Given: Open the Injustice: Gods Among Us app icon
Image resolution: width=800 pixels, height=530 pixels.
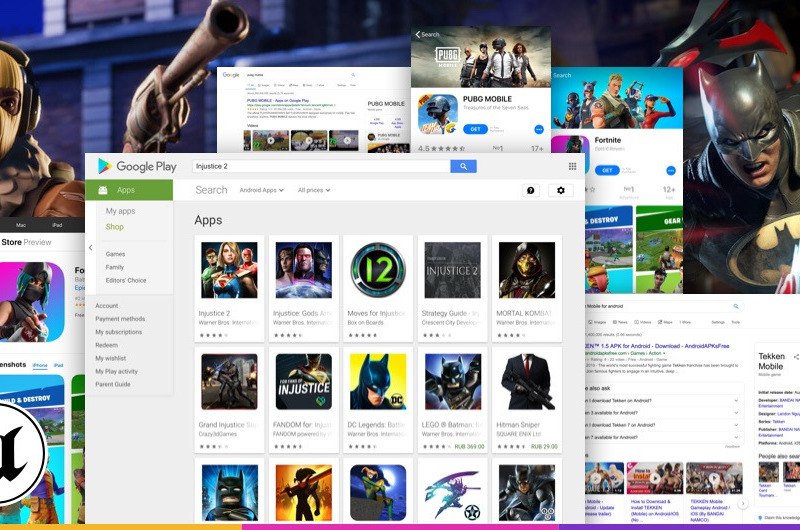Looking at the screenshot, I should [x=304, y=270].
